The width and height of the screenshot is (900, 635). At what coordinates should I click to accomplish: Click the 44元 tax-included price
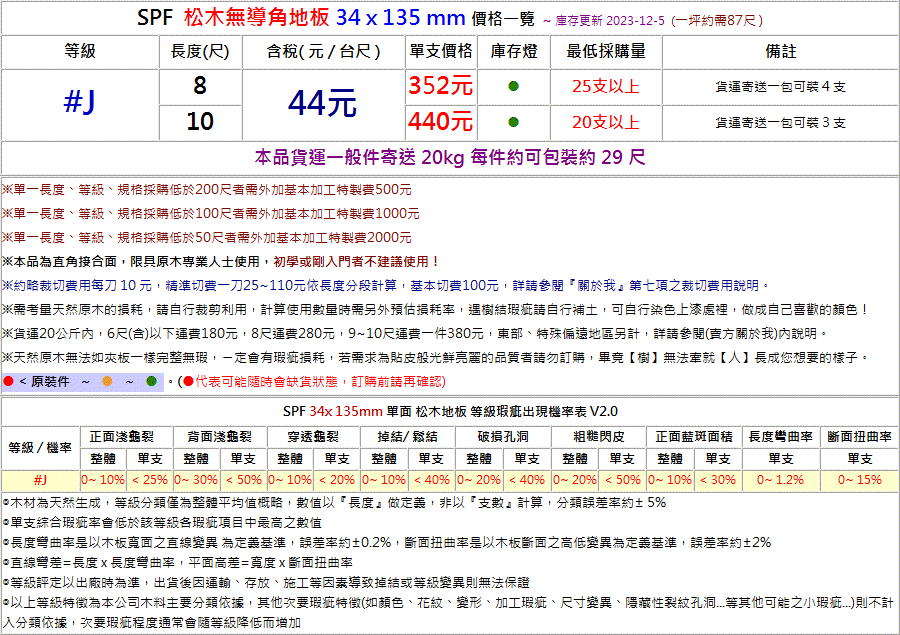323,104
